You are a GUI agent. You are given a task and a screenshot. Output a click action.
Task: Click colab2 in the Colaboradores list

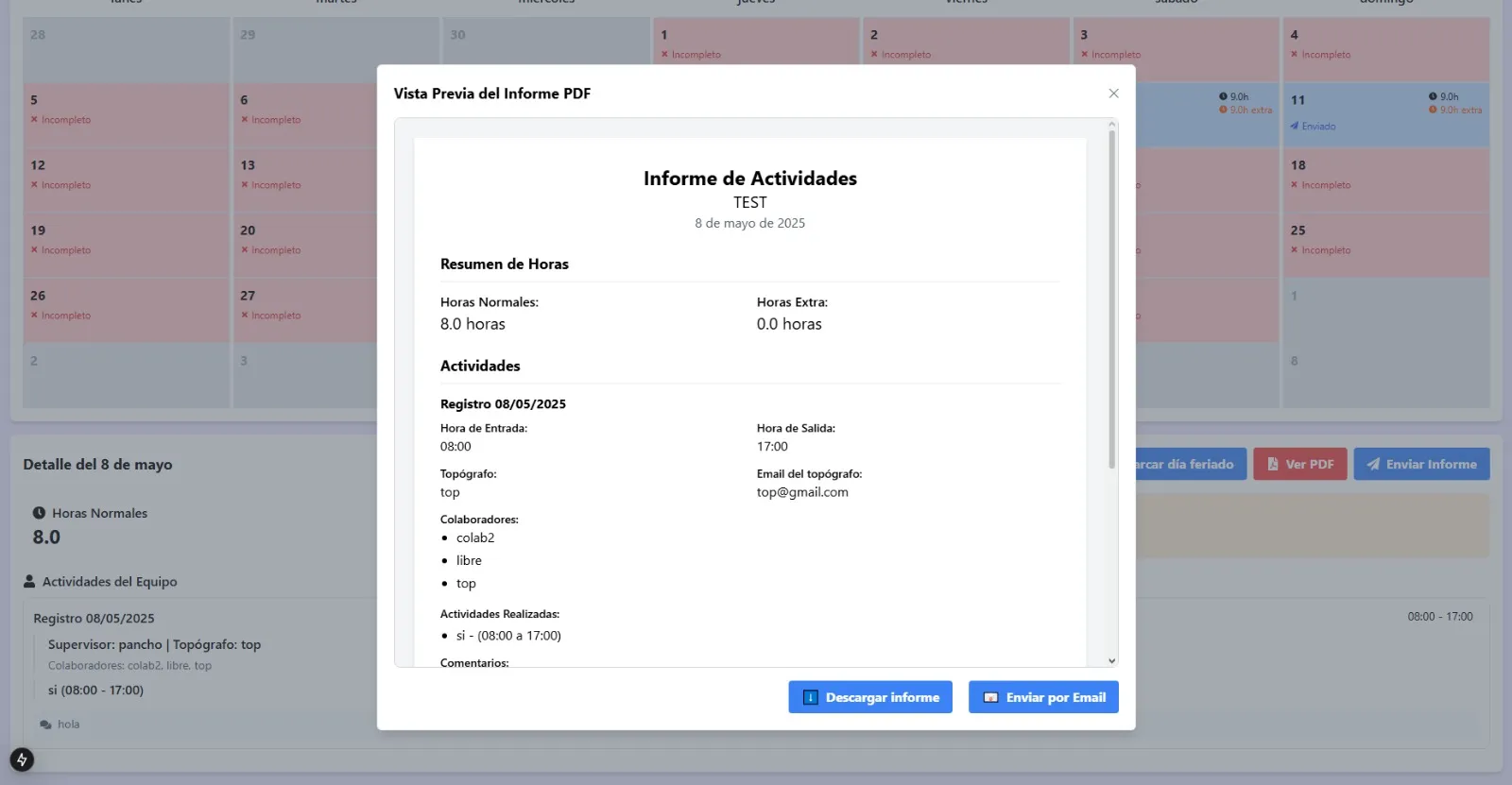[475, 538]
